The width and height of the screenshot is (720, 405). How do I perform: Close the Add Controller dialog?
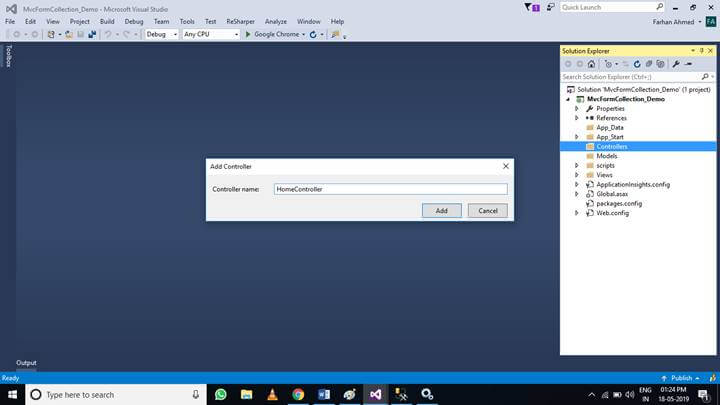click(506, 166)
